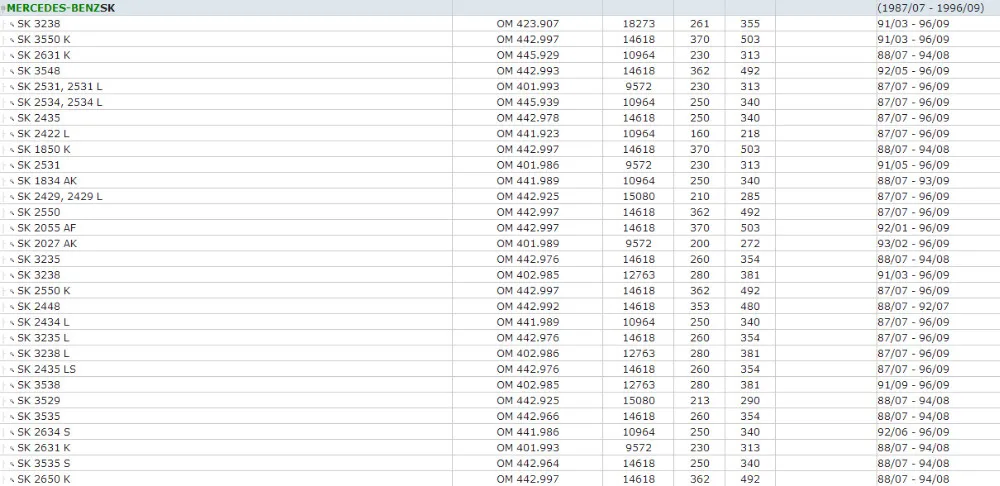
Task: Open the SK 3238 L entry
Action: (x=43, y=353)
